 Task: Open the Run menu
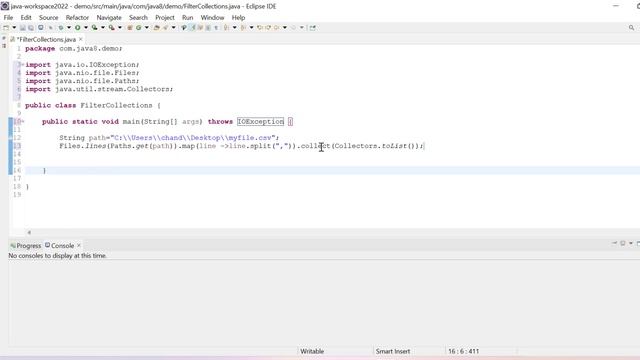tap(187, 18)
